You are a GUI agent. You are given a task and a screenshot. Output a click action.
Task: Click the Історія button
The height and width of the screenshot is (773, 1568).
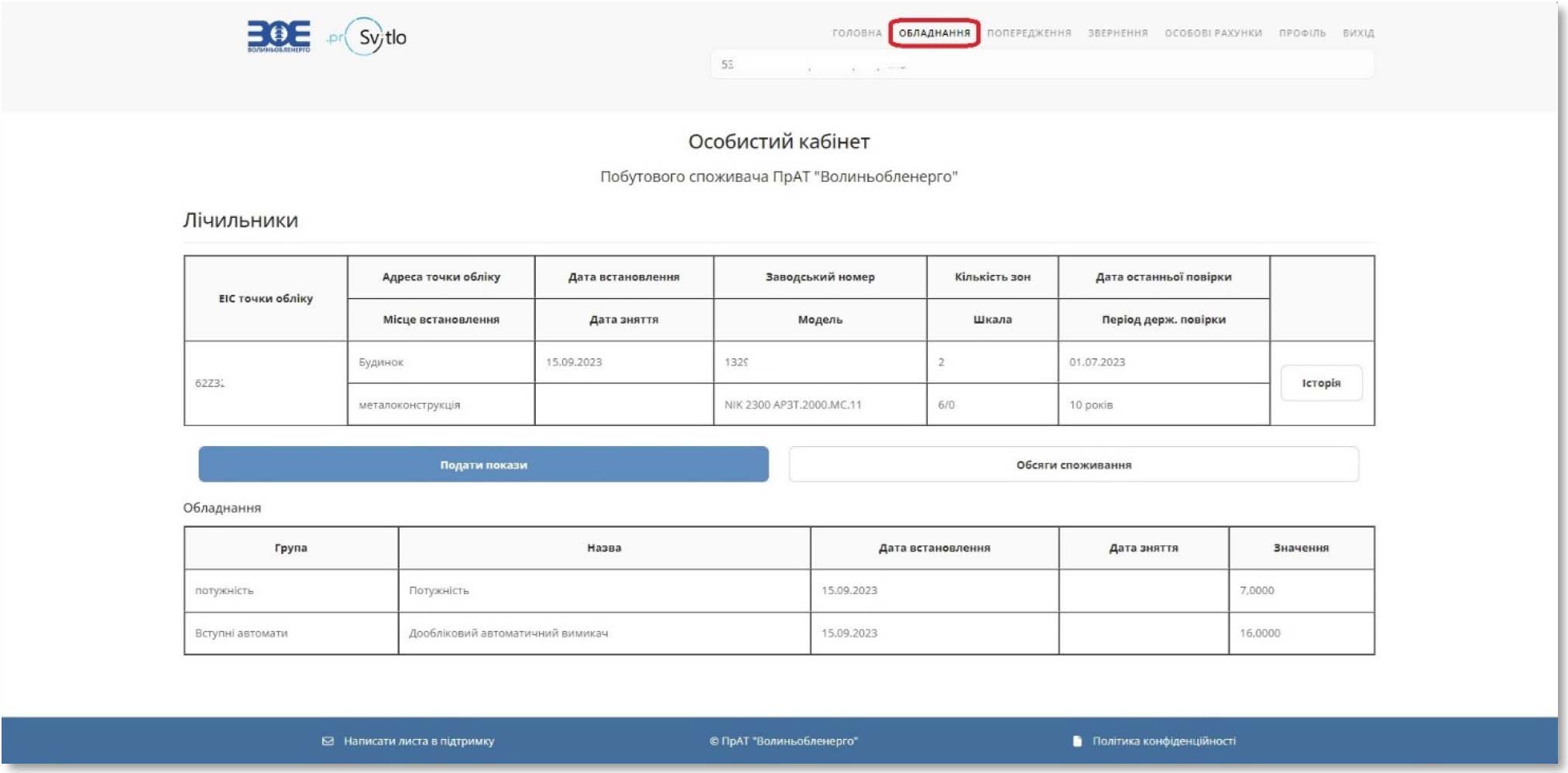coord(1321,383)
